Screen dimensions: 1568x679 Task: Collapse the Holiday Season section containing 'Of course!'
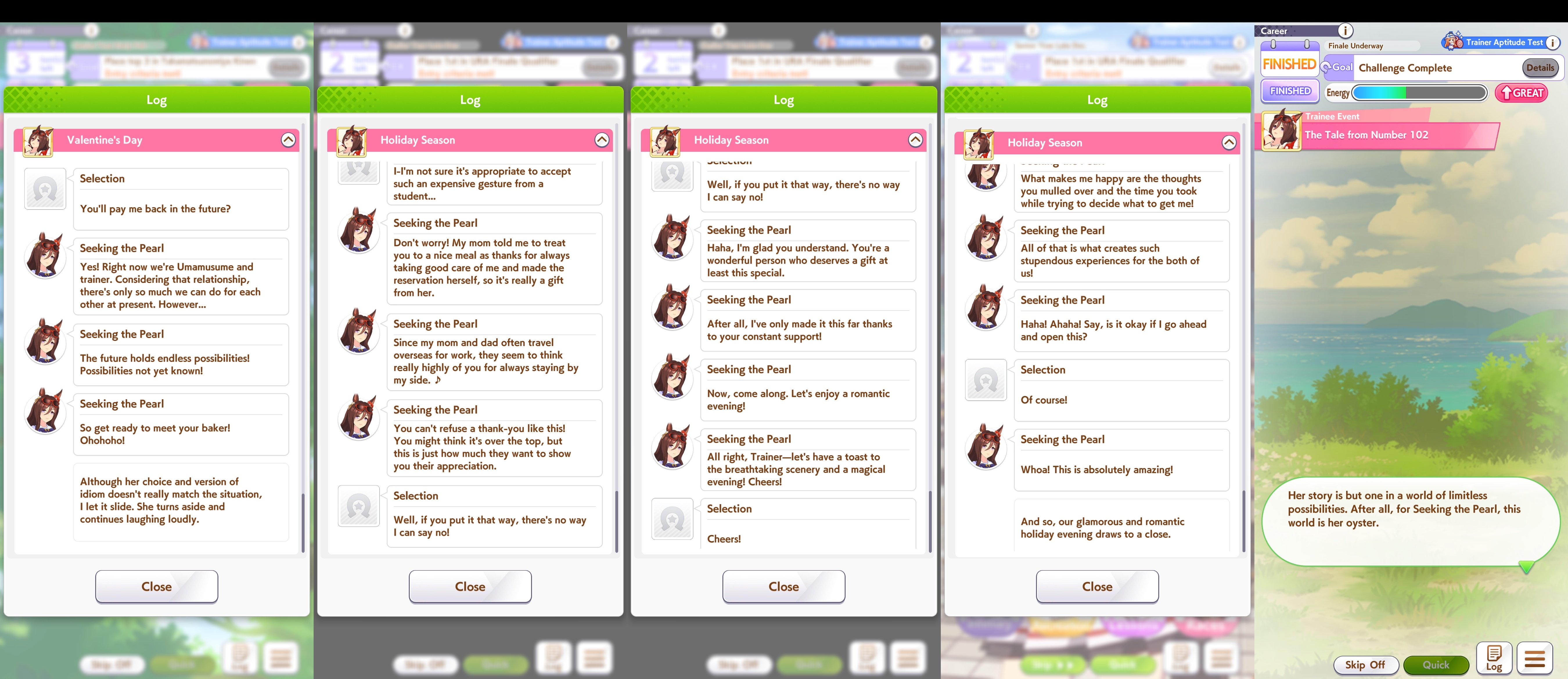pos(1228,142)
